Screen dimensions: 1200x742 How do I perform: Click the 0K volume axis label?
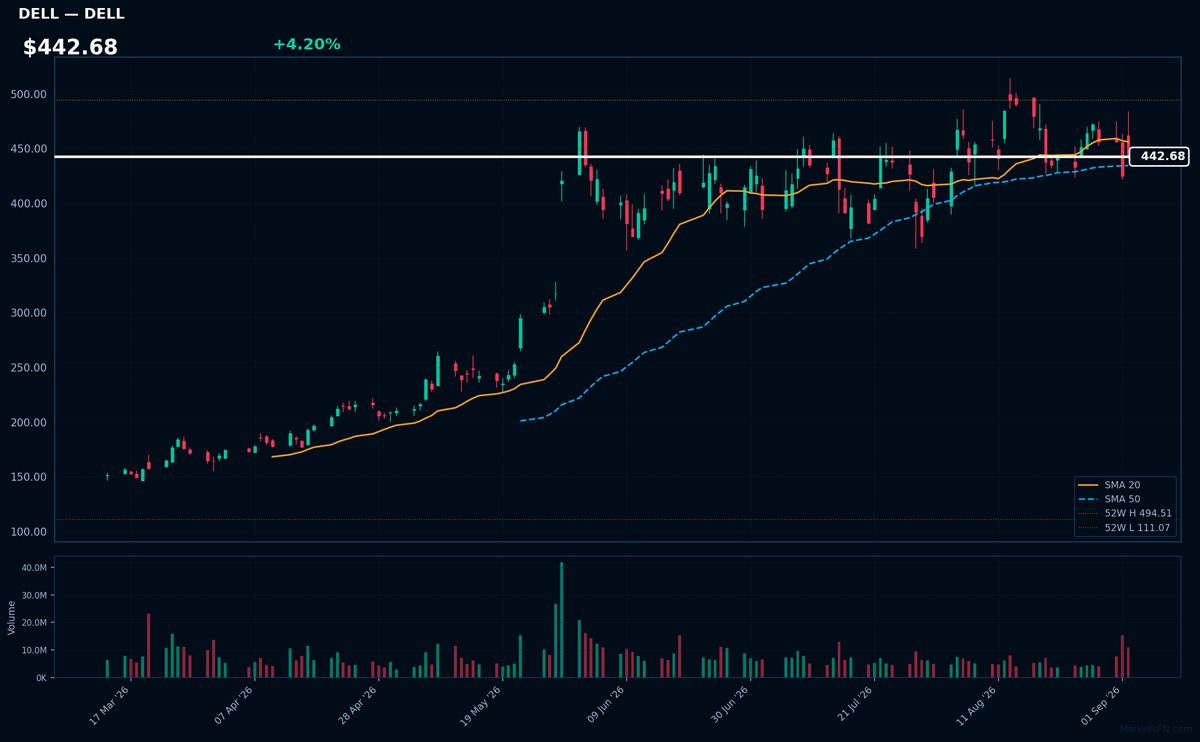41,678
